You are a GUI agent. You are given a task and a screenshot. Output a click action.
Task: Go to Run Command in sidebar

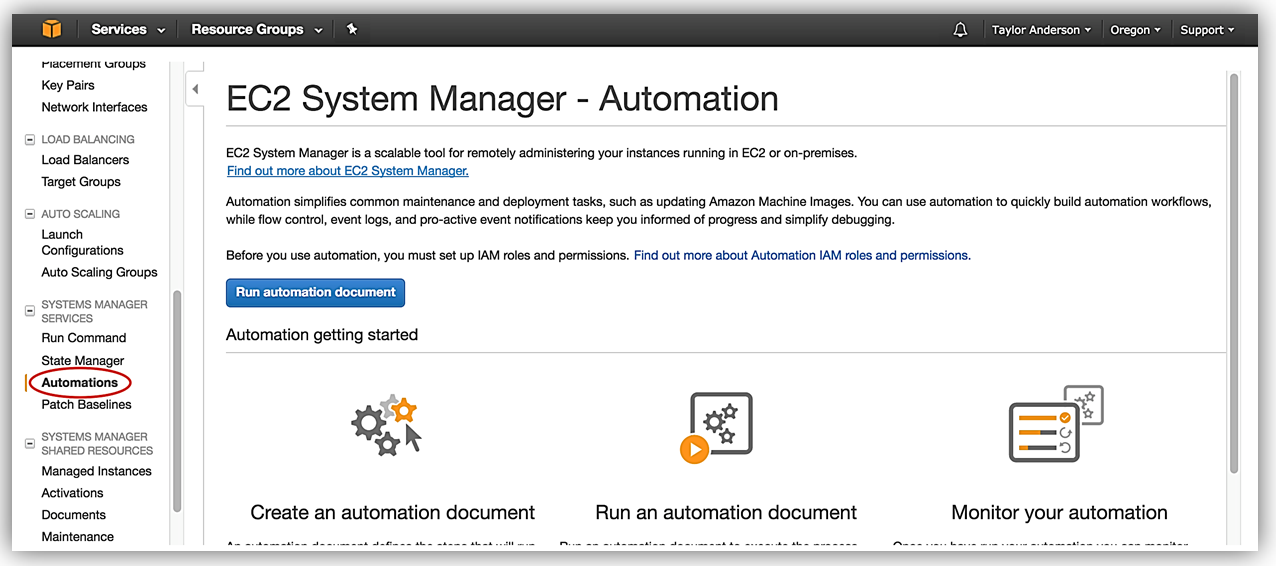click(x=84, y=338)
